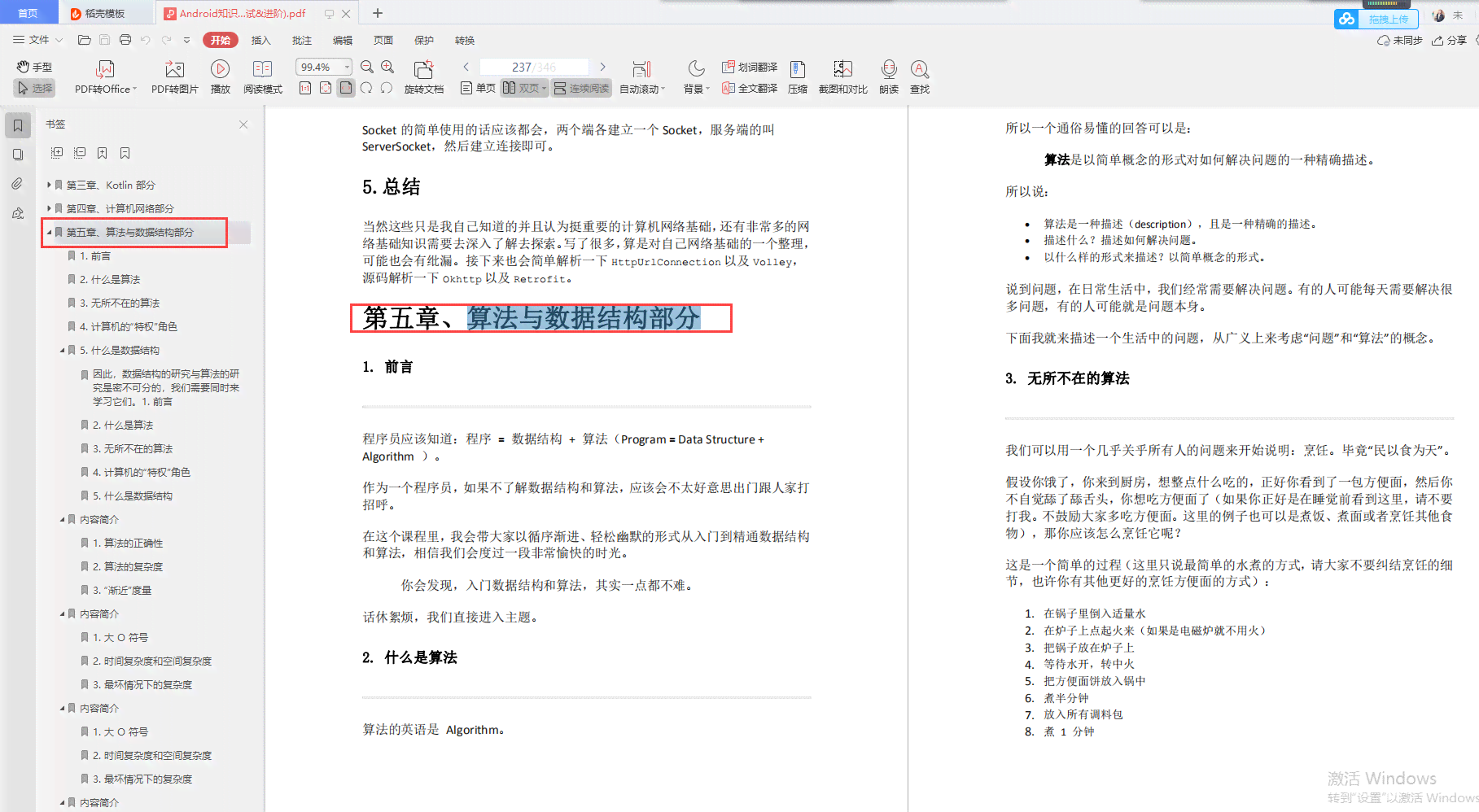Open bookmark 2. 算法的复杂度
Image resolution: width=1479 pixels, height=812 pixels.
tap(128, 566)
